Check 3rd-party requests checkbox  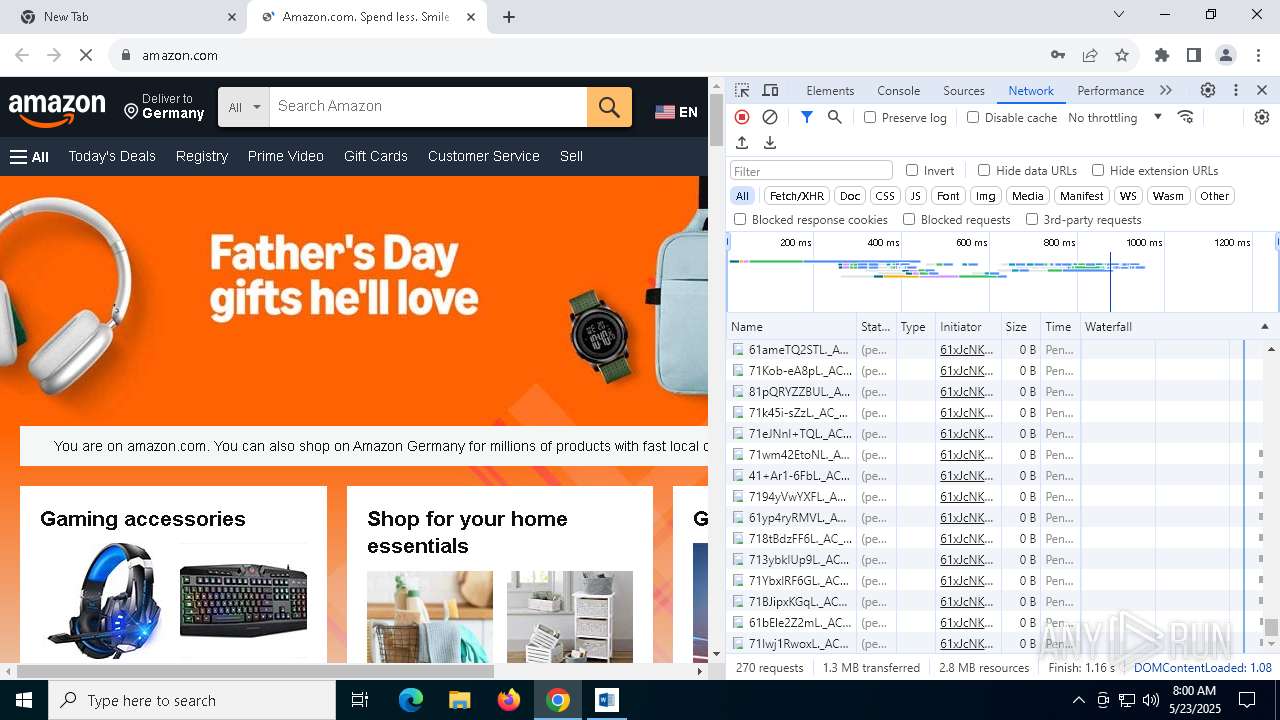coord(1032,219)
